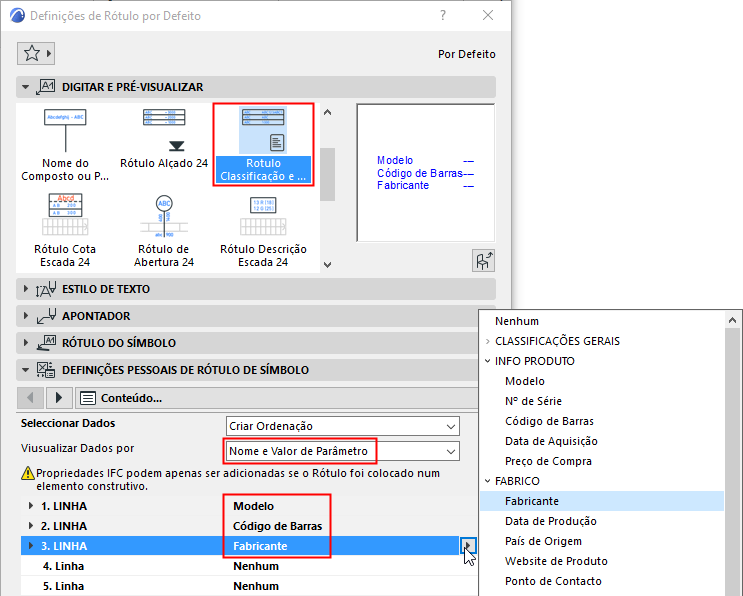
Task: Choose Código de Barras in popup list
Action: (x=549, y=421)
